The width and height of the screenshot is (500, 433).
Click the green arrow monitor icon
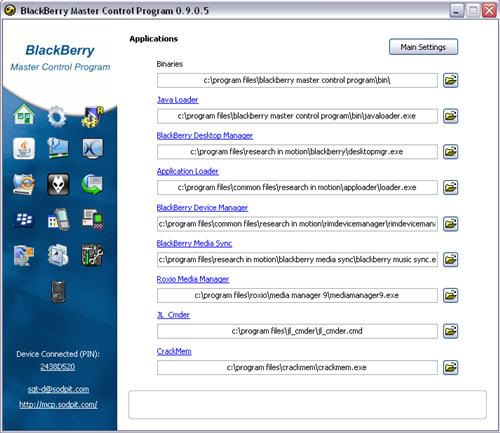[x=92, y=184]
